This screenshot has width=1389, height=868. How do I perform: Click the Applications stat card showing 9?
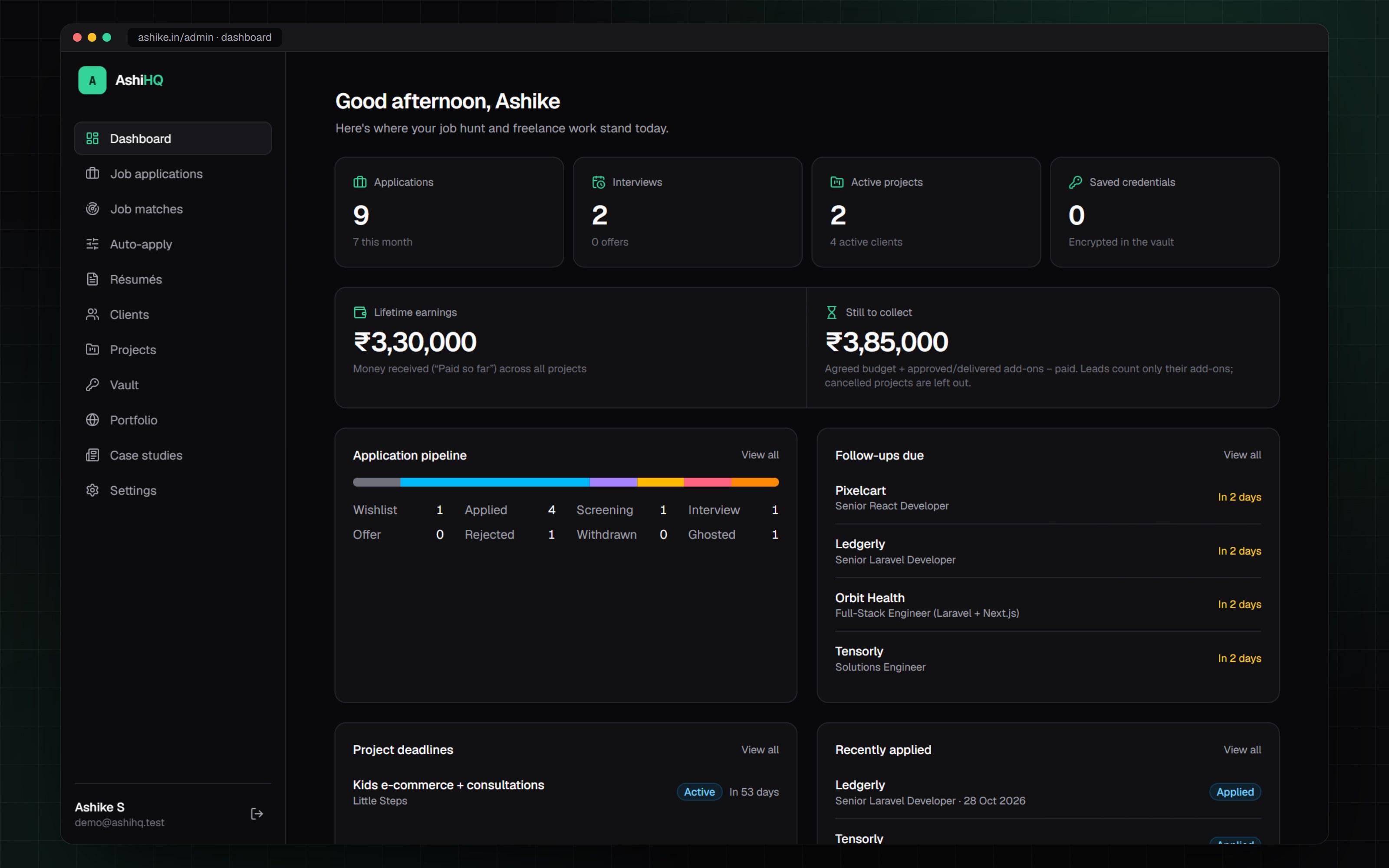click(449, 212)
